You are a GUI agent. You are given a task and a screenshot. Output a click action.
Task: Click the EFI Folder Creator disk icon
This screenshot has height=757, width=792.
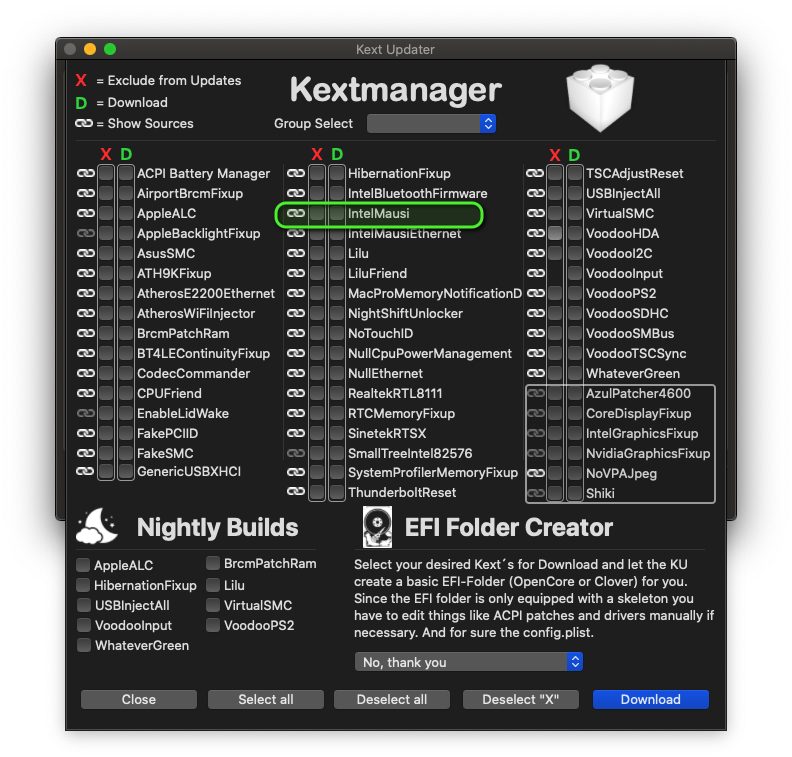tap(377, 527)
